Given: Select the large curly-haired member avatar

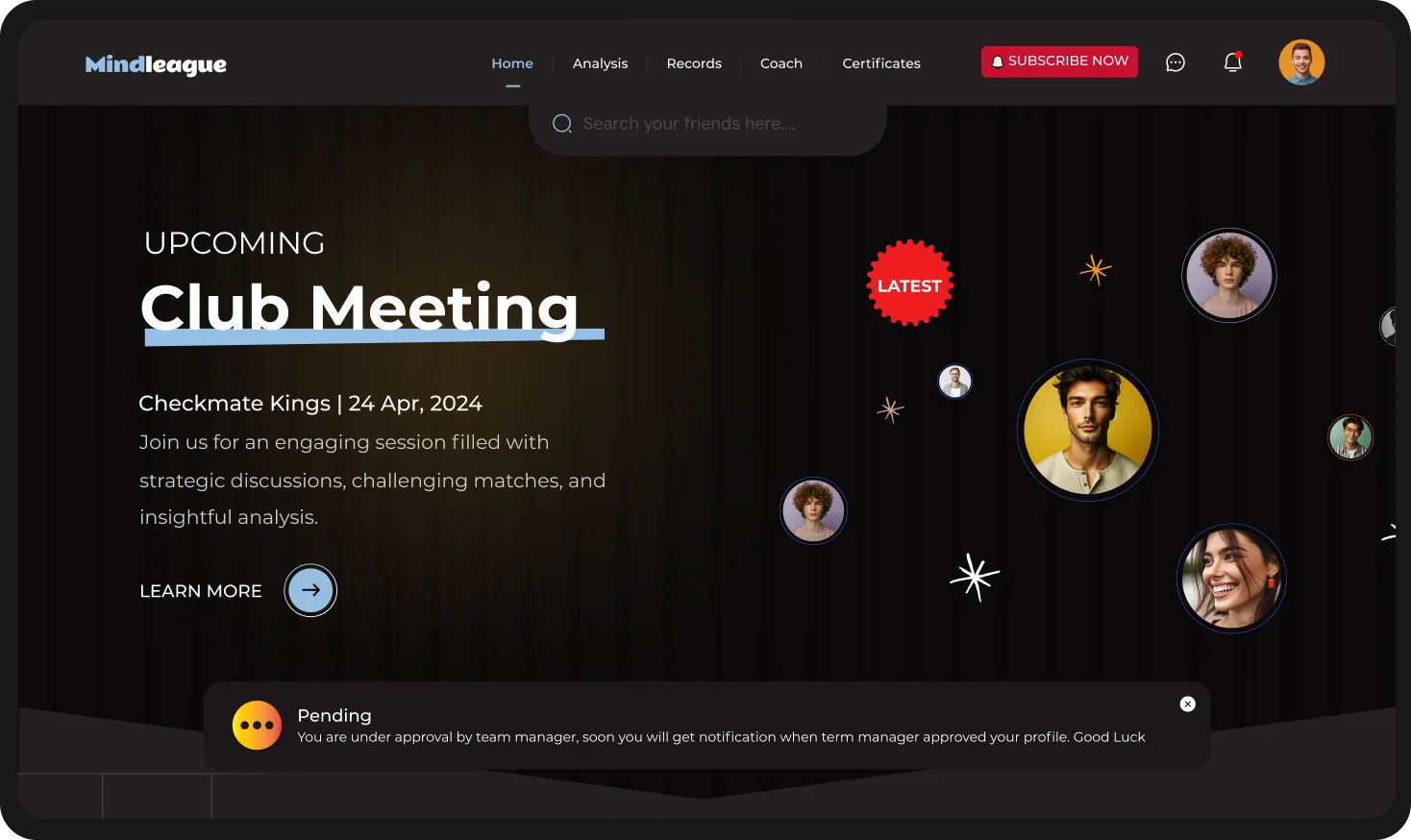Looking at the screenshot, I should pyautogui.click(x=1229, y=275).
